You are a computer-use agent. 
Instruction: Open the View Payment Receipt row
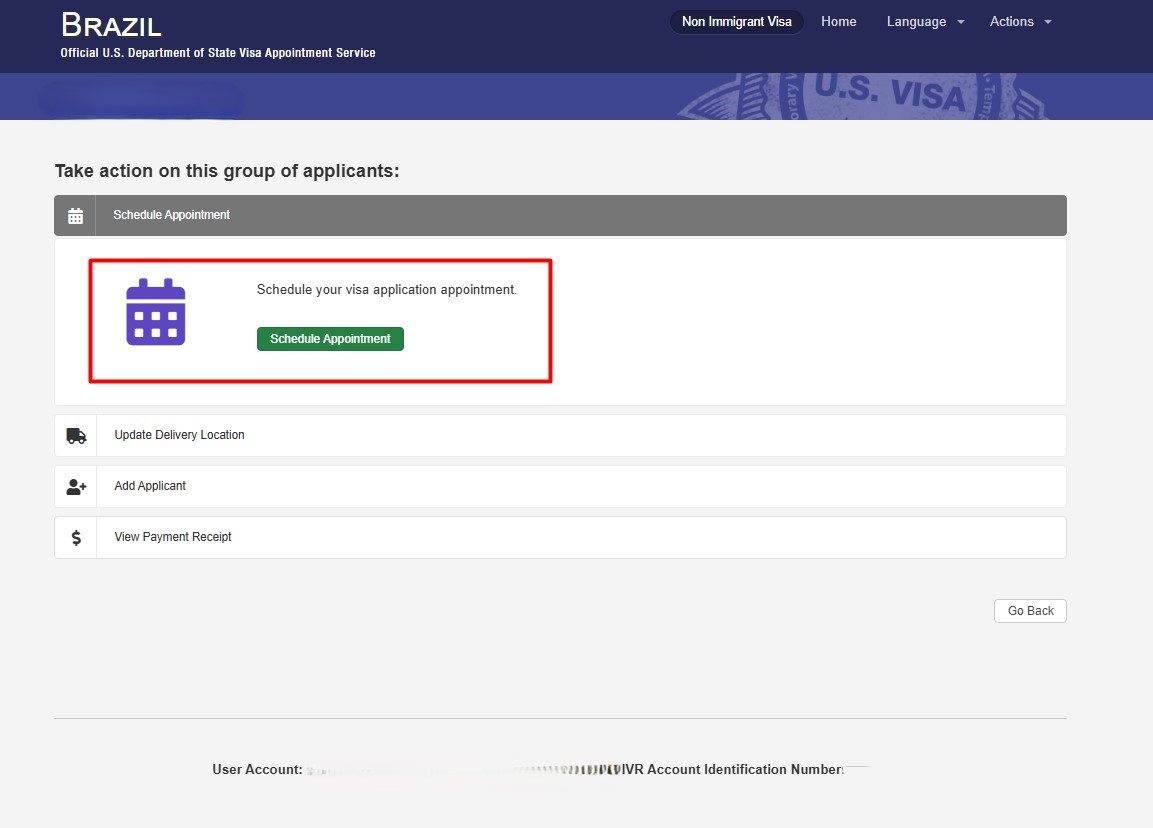click(560, 537)
